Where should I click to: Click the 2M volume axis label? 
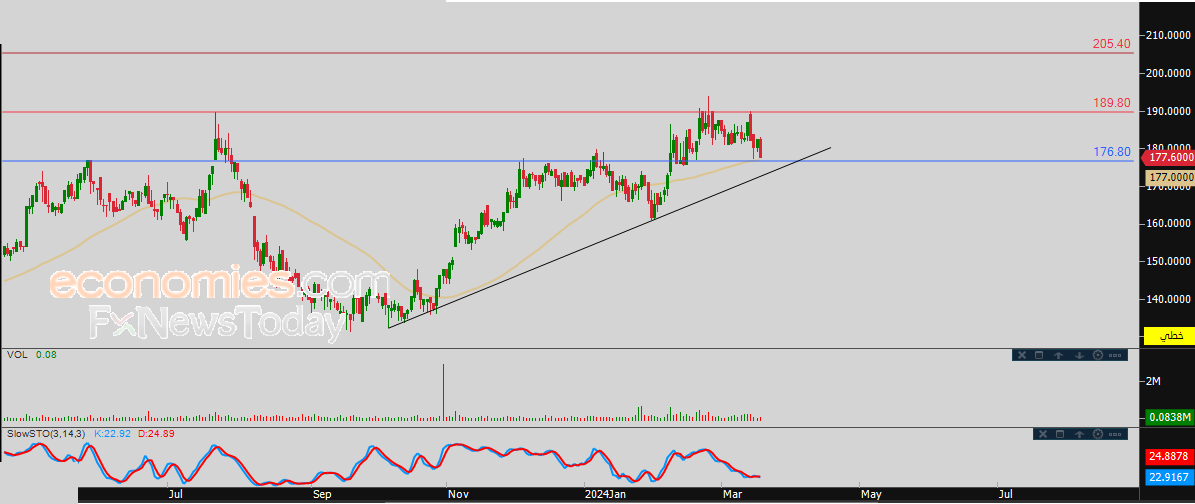[1152, 380]
